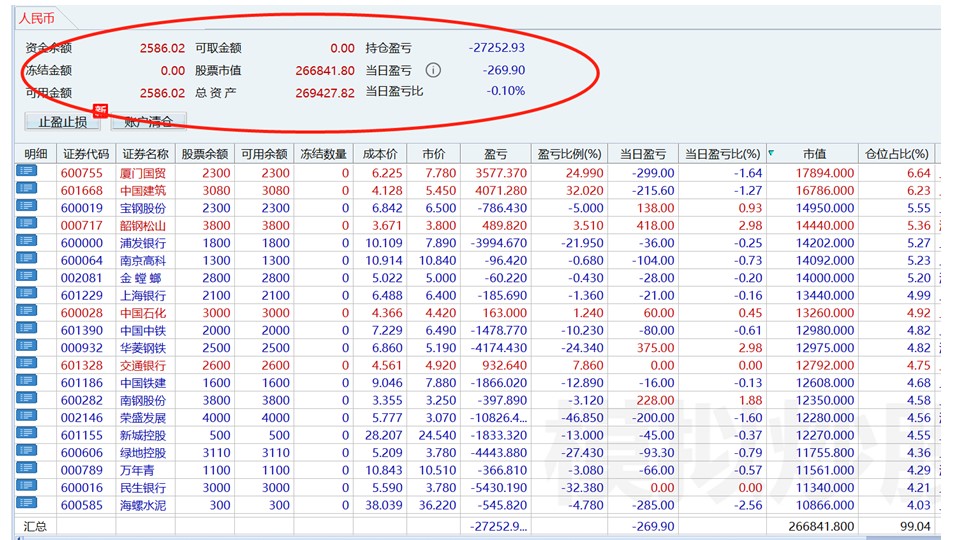Open detail icon for 600028 中国石化

pyautogui.click(x=26, y=310)
